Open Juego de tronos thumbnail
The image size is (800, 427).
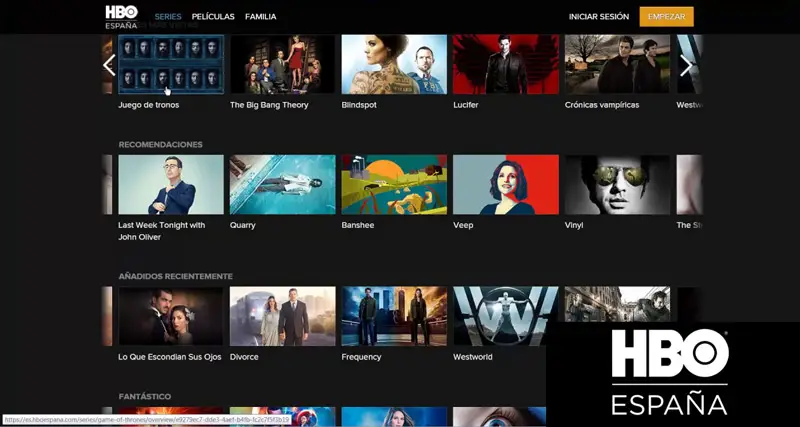pos(171,64)
